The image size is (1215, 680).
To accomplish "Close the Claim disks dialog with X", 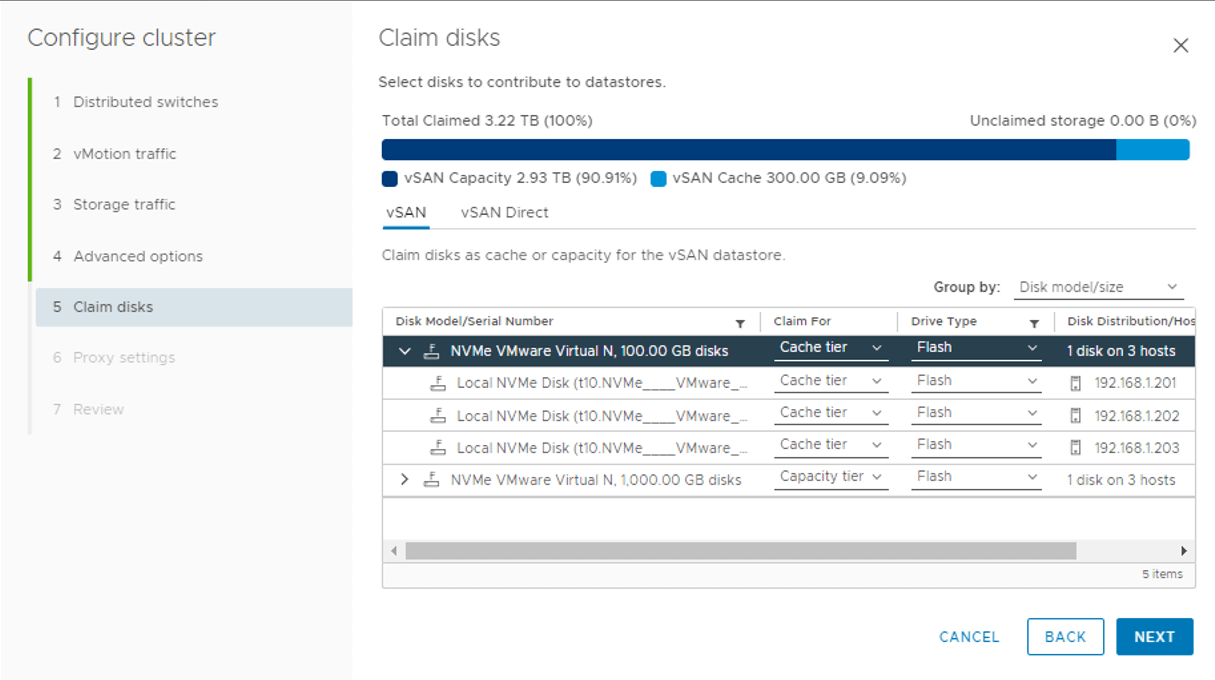I will click(x=1180, y=46).
